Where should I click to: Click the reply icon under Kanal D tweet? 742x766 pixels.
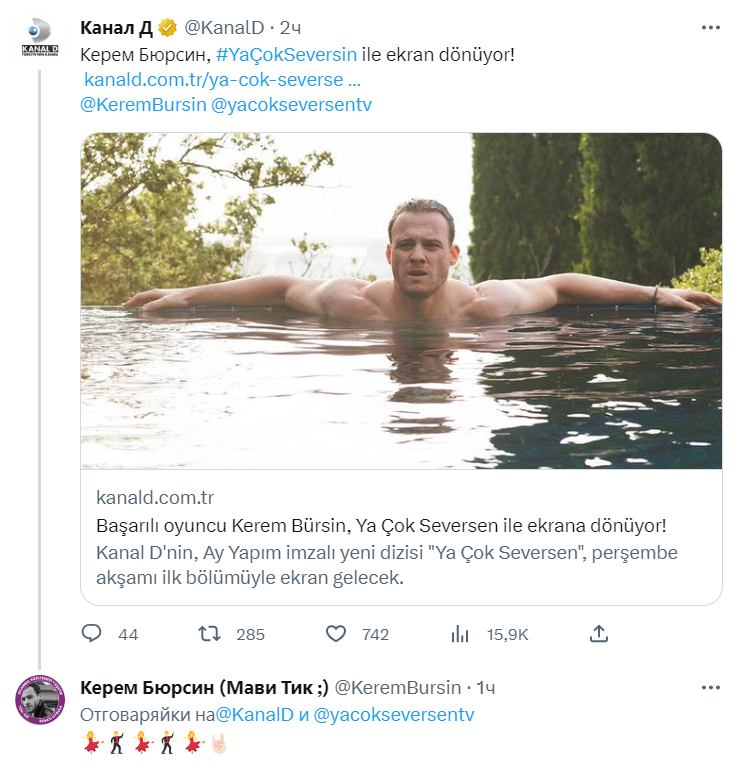pos(92,634)
